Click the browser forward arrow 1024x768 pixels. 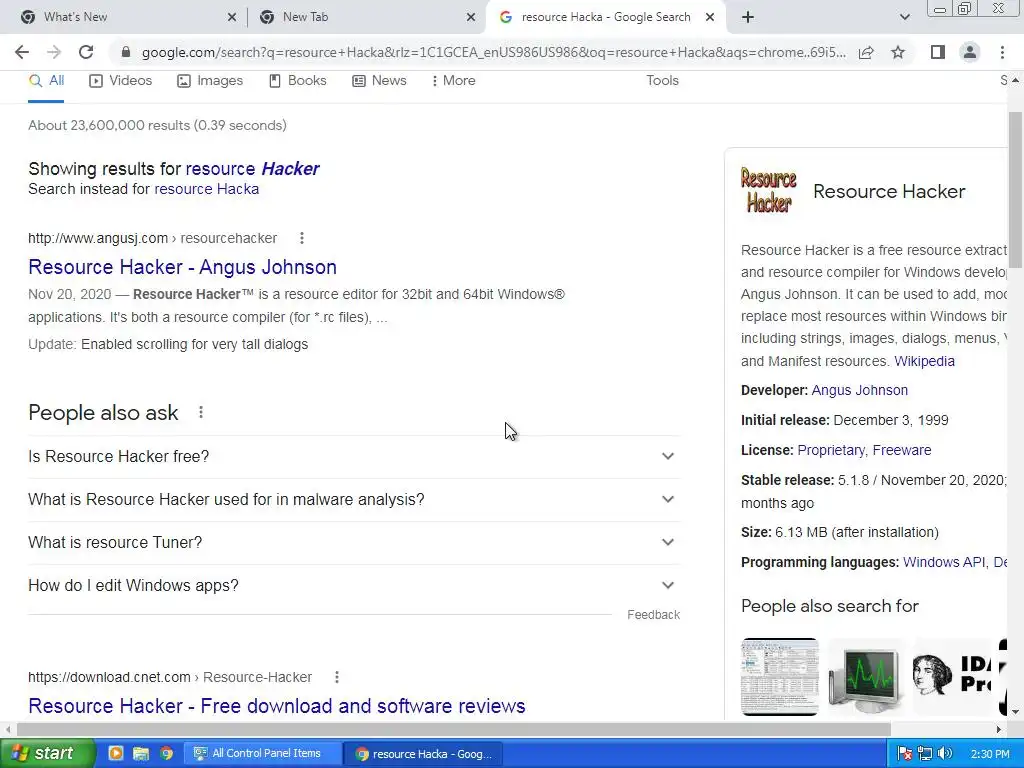pos(54,52)
